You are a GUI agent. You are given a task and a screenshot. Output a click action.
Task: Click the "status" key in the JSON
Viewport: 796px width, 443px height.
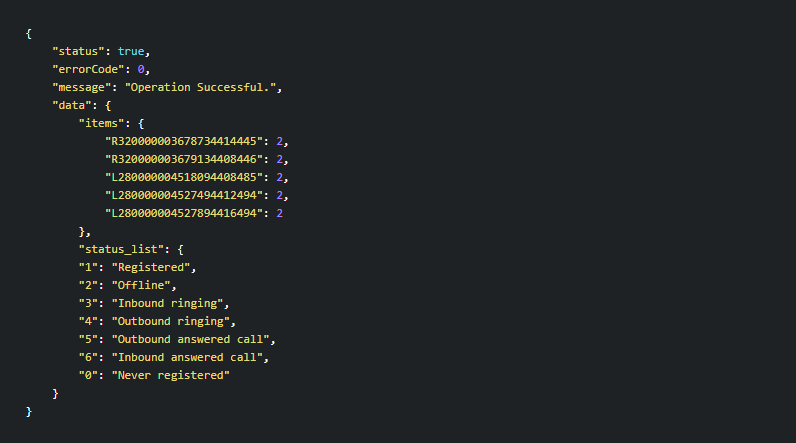(x=79, y=51)
